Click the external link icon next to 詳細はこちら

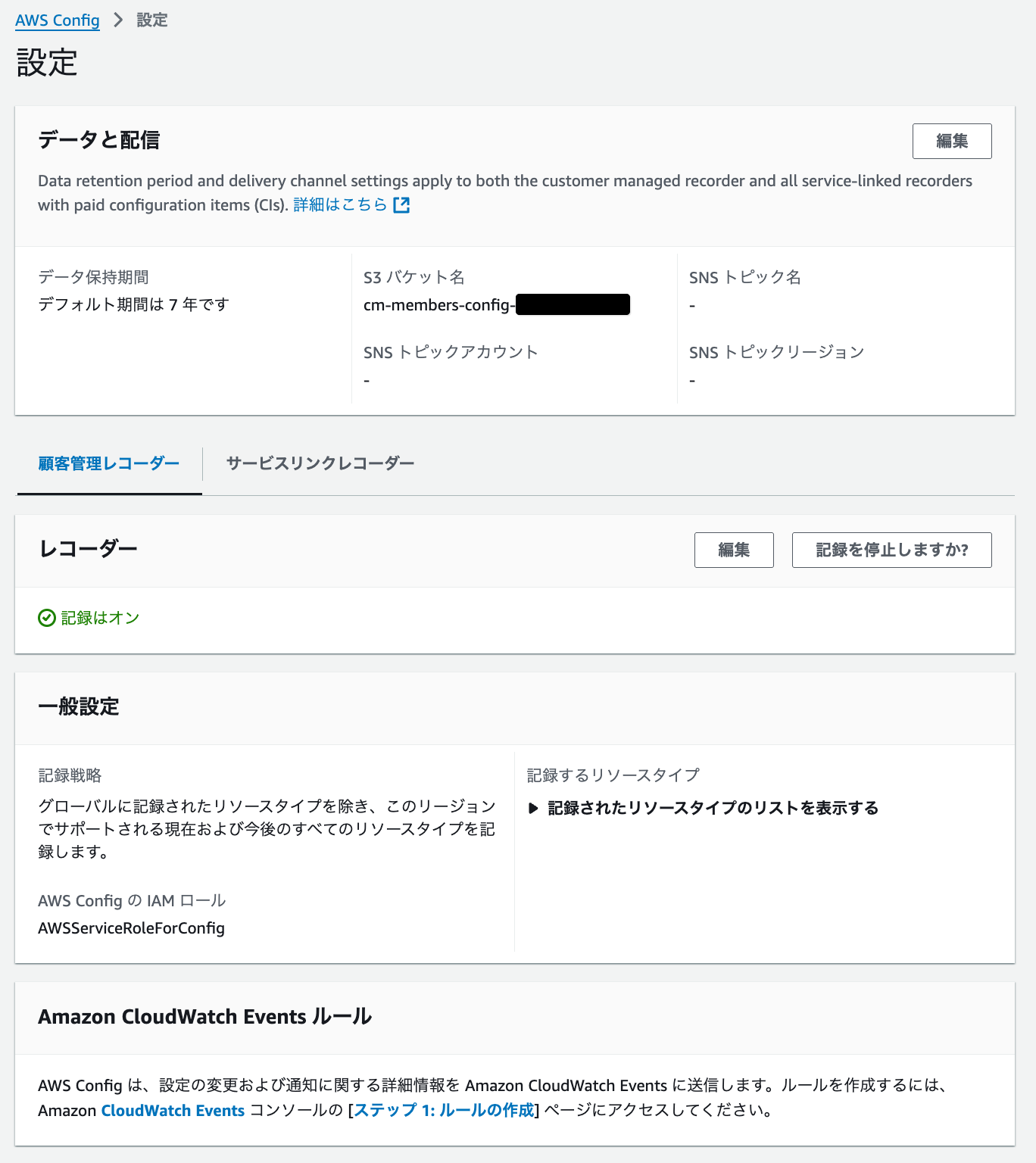(x=403, y=204)
